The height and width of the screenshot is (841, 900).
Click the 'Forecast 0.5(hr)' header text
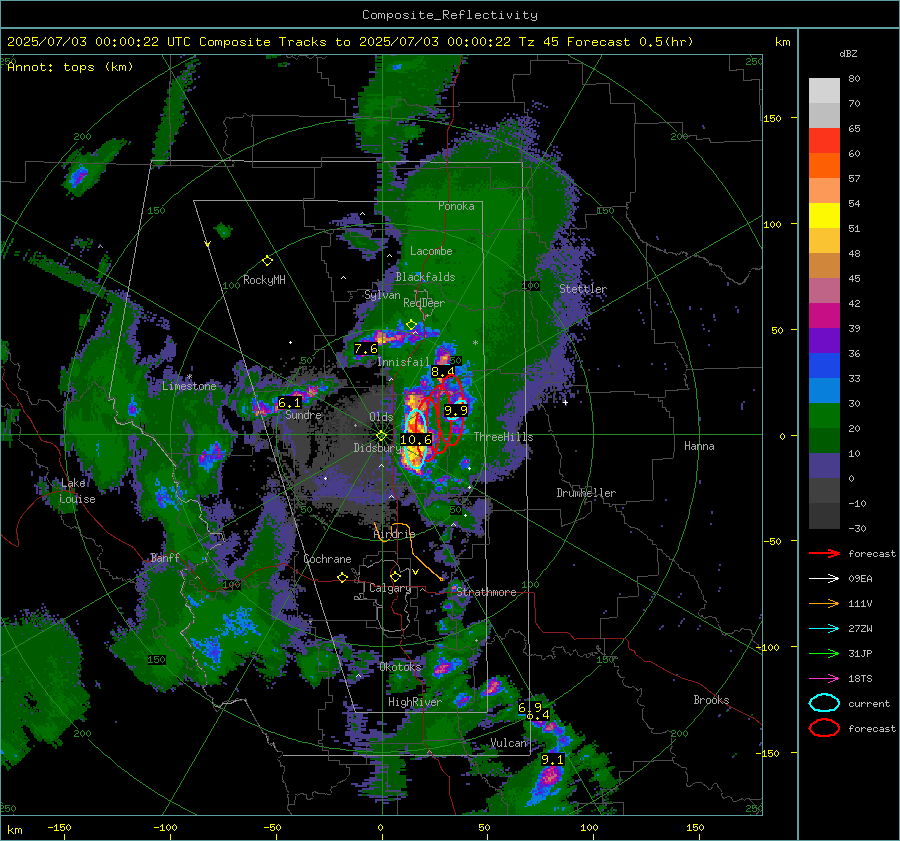[x=630, y=42]
